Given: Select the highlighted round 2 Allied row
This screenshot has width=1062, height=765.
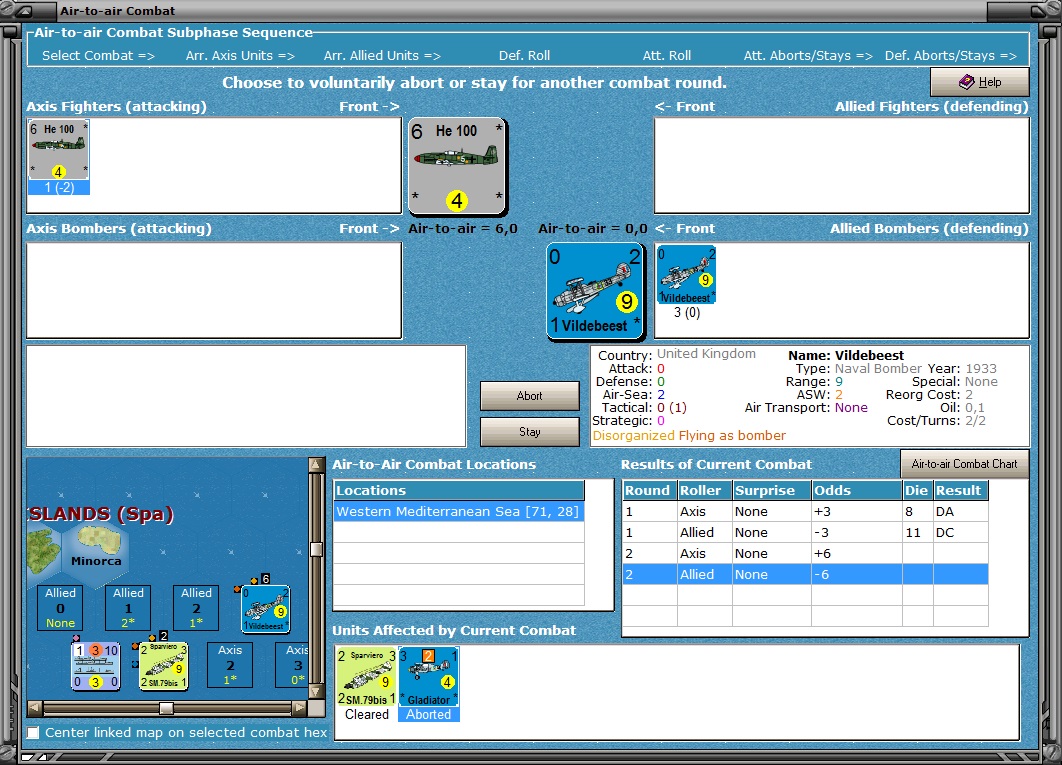Looking at the screenshot, I should click(x=805, y=575).
